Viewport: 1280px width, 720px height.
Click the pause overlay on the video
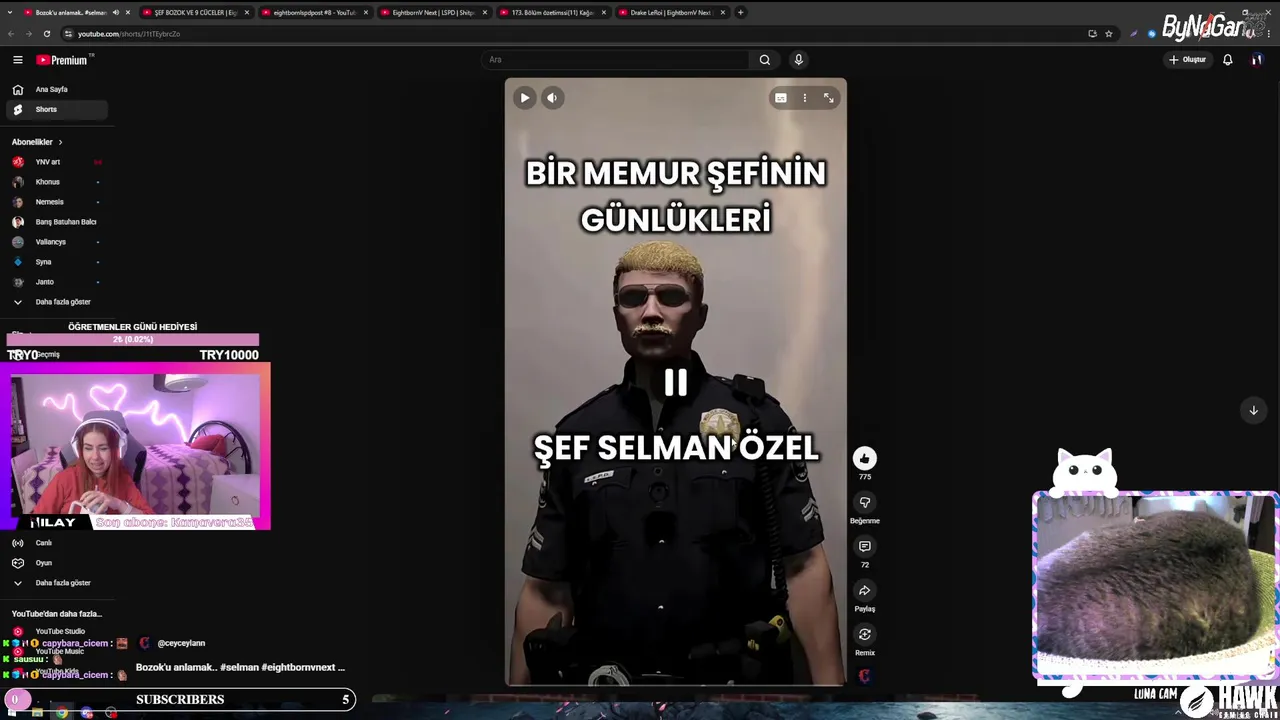pos(676,383)
